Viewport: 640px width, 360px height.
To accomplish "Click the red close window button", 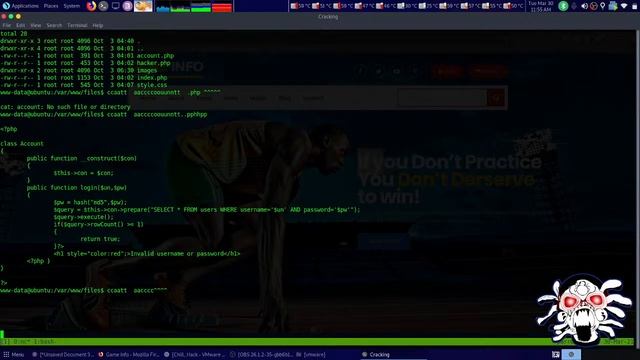I will tap(4, 17).
